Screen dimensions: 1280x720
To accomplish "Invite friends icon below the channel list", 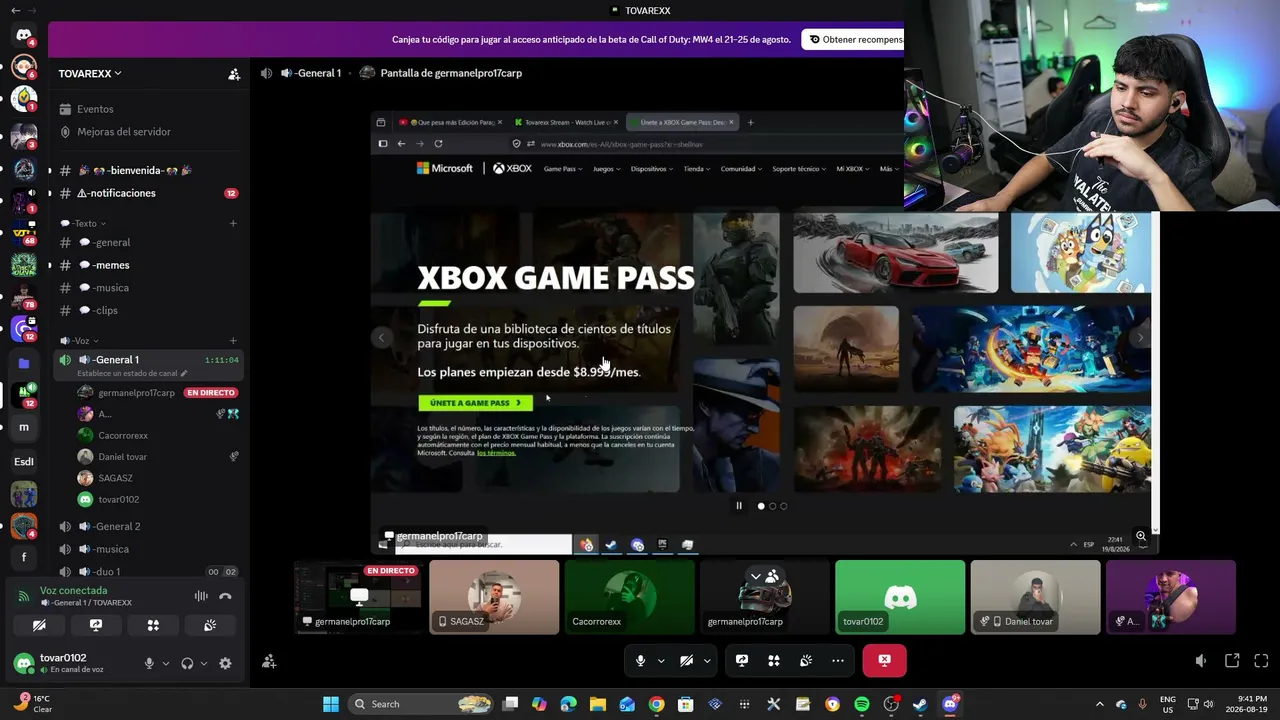I will [269, 661].
